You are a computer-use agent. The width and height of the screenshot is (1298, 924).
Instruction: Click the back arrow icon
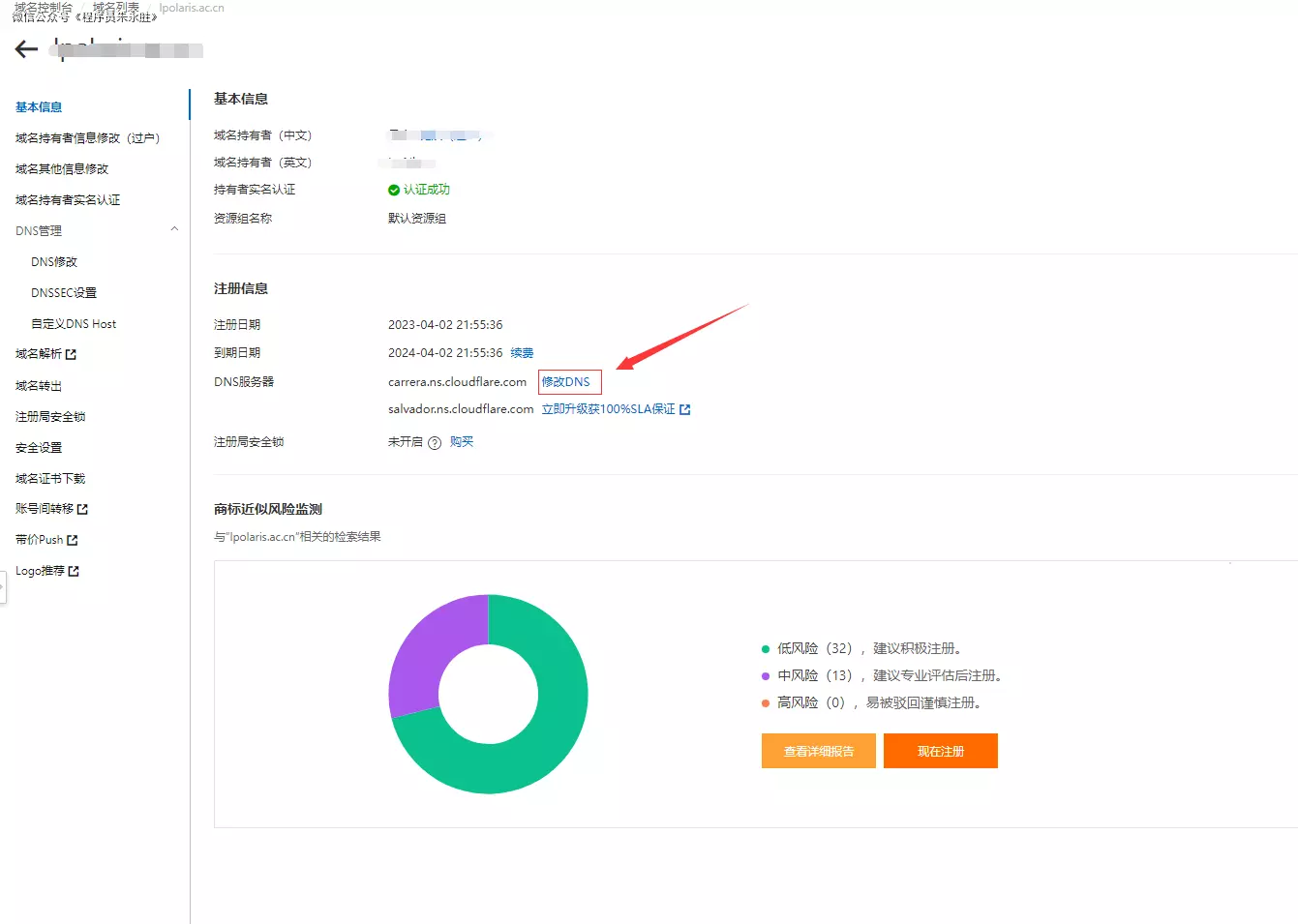[x=26, y=49]
